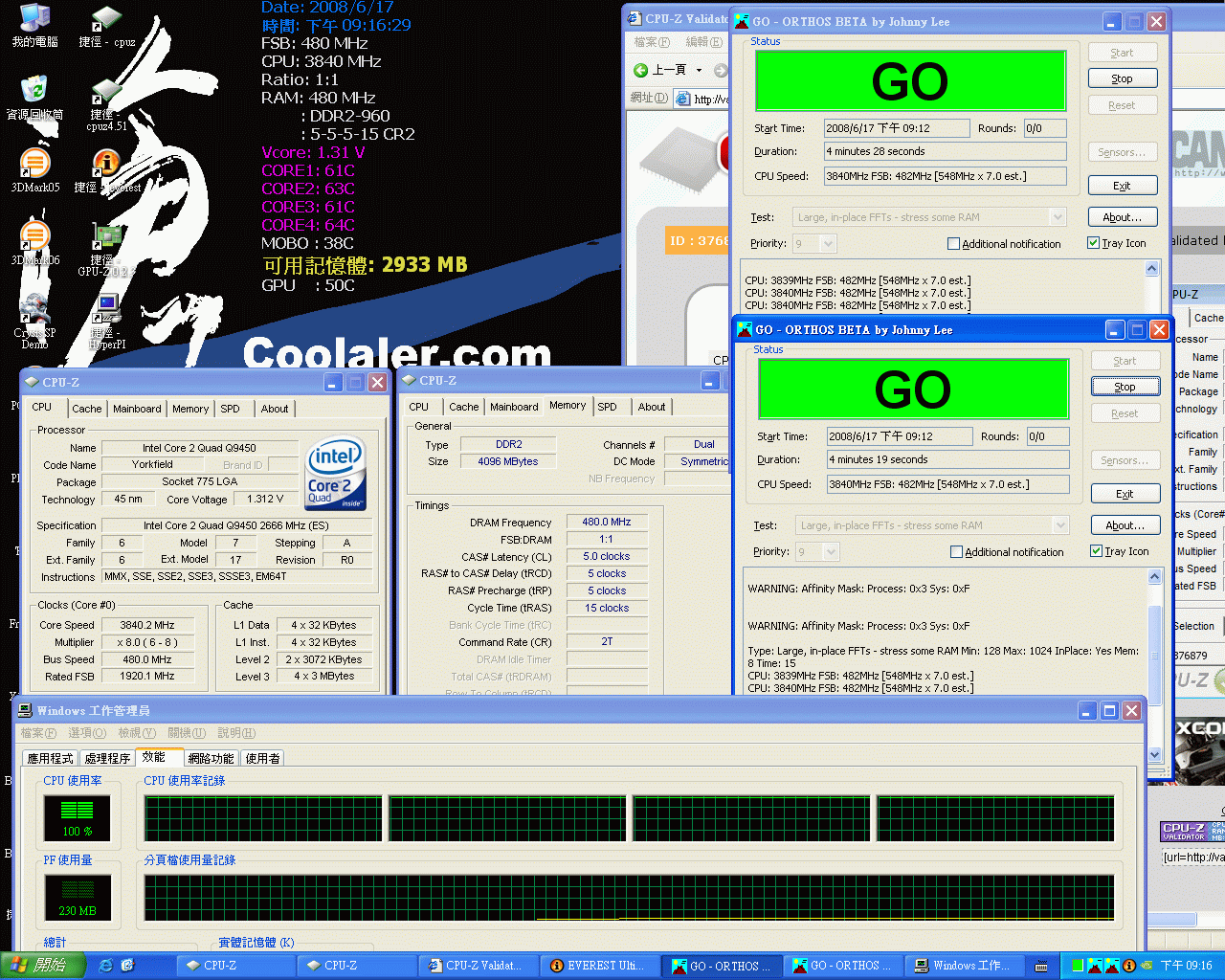Viewport: 1225px width, 980px height.
Task: Open the 說明(H) menu in Task Manager
Action: [236, 733]
